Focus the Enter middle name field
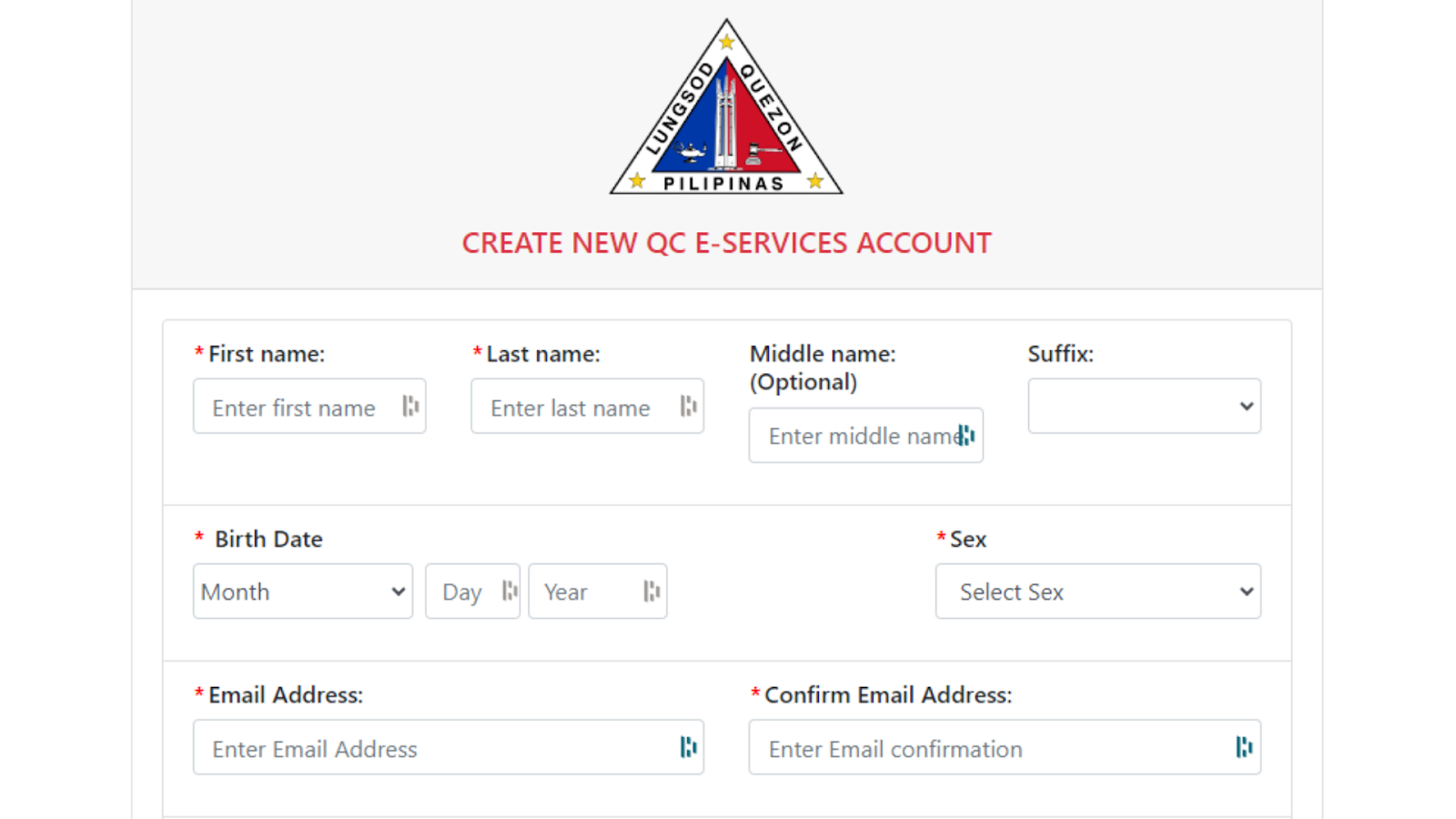This screenshot has width=1456, height=819. (865, 435)
